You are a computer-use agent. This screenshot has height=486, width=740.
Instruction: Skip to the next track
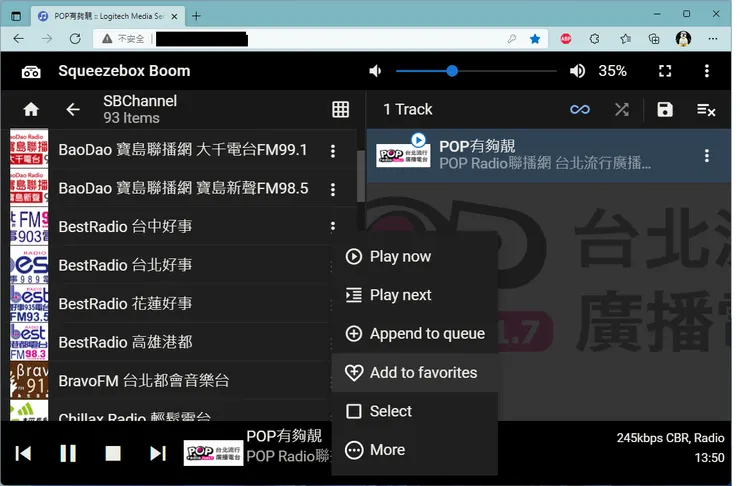[158, 453]
